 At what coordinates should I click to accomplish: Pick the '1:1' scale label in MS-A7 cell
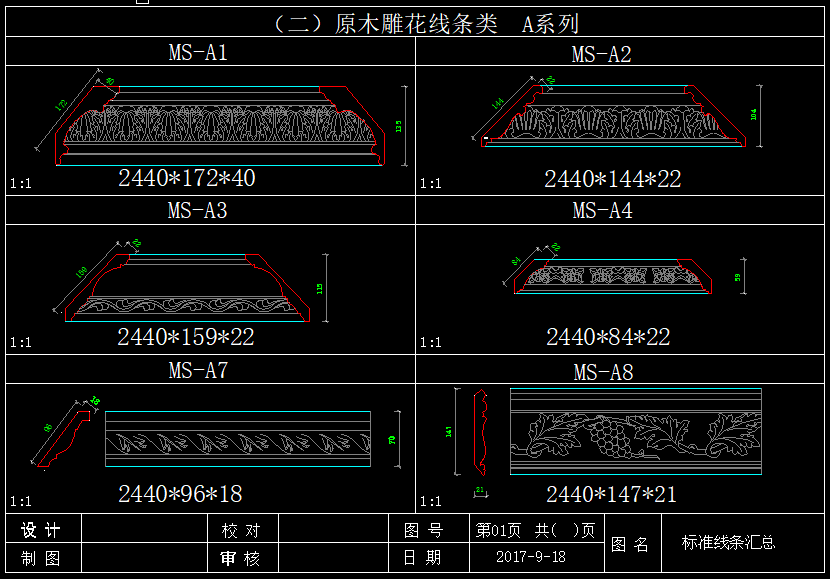click(x=21, y=501)
